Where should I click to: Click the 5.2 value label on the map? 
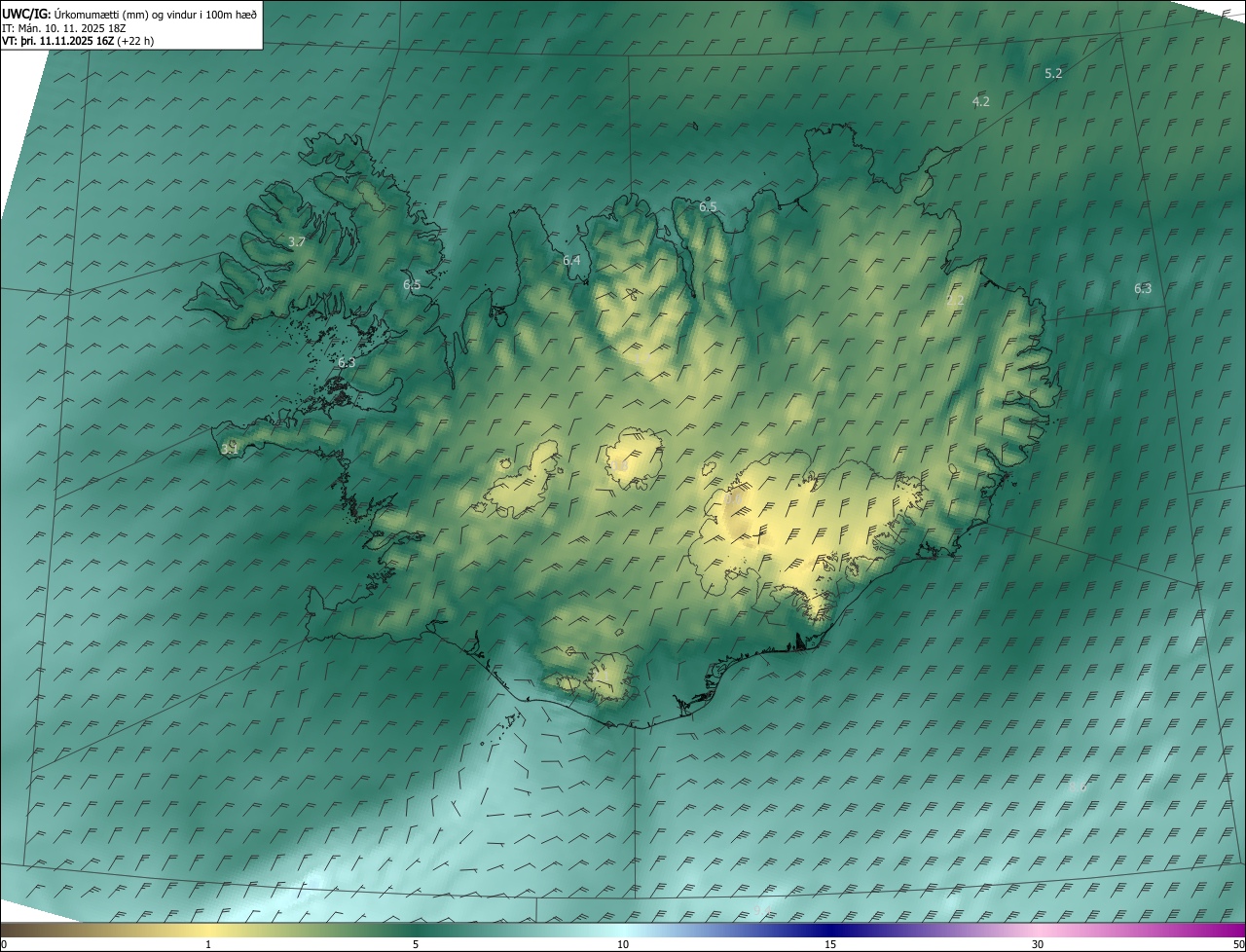click(x=1053, y=73)
